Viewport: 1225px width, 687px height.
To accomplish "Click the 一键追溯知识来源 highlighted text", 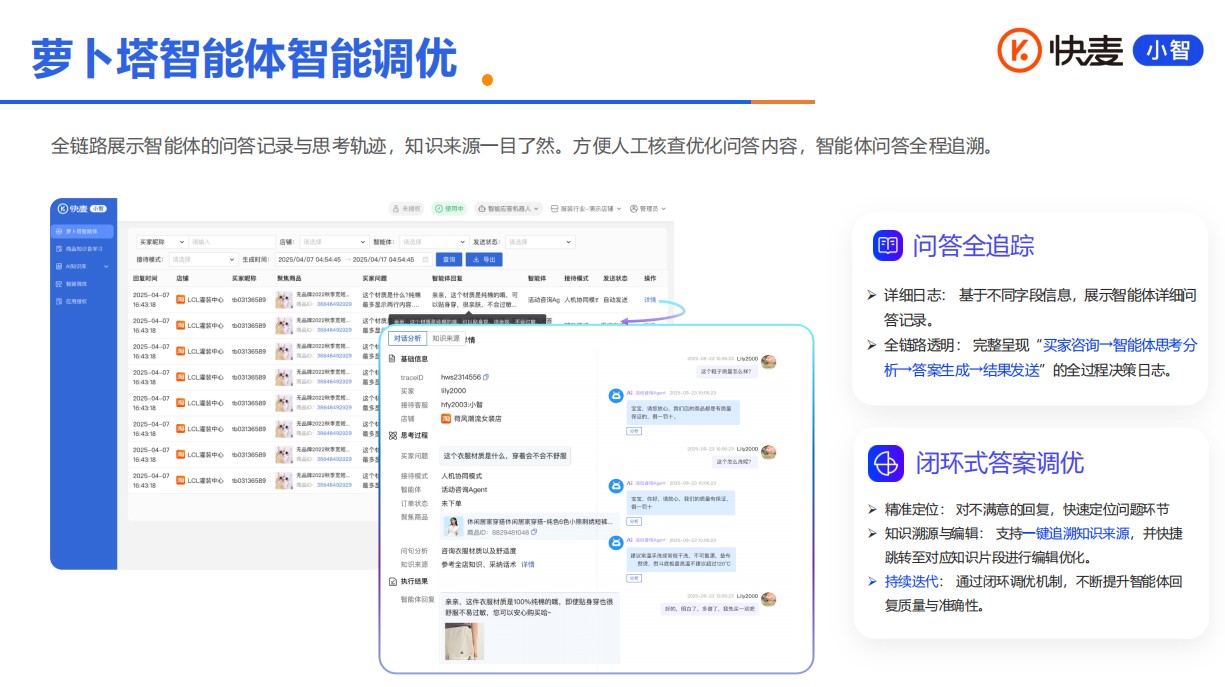I will click(1076, 533).
